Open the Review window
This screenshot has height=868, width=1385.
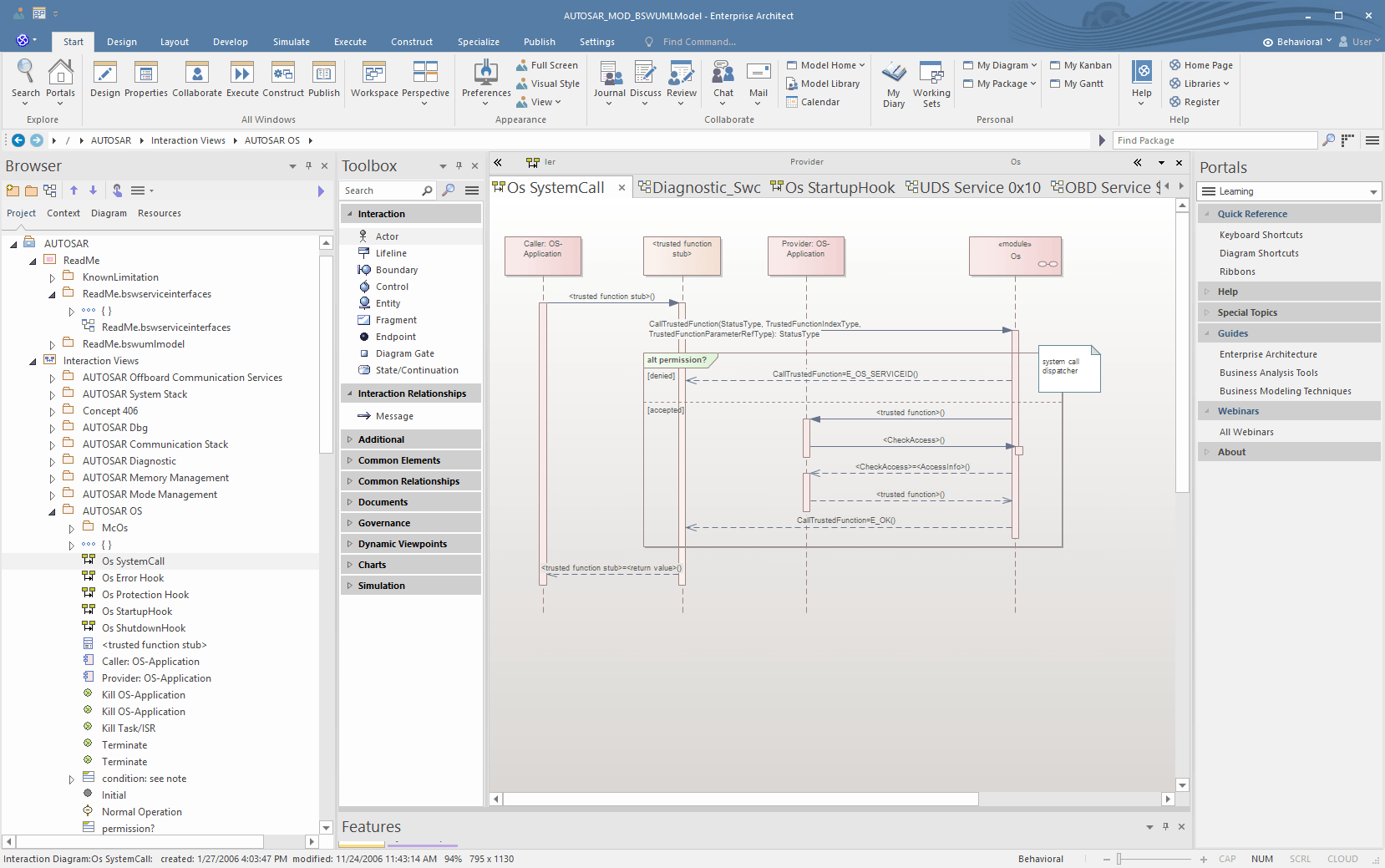pyautogui.click(x=682, y=82)
